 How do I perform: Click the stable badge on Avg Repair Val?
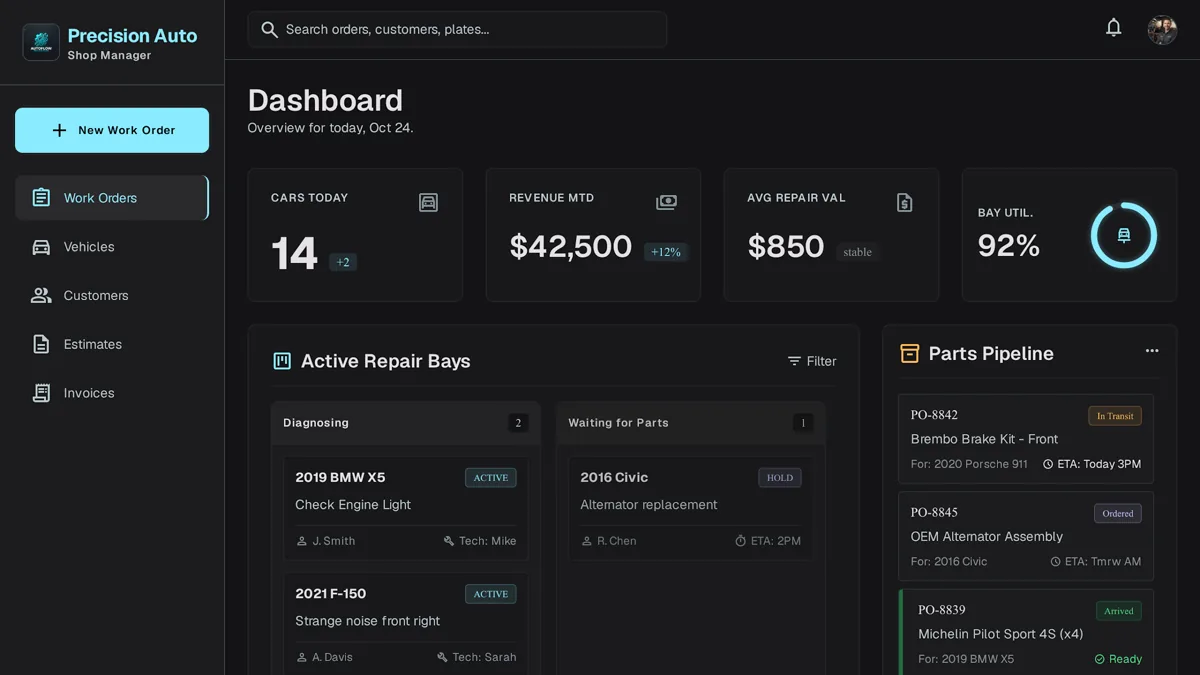[x=858, y=252]
